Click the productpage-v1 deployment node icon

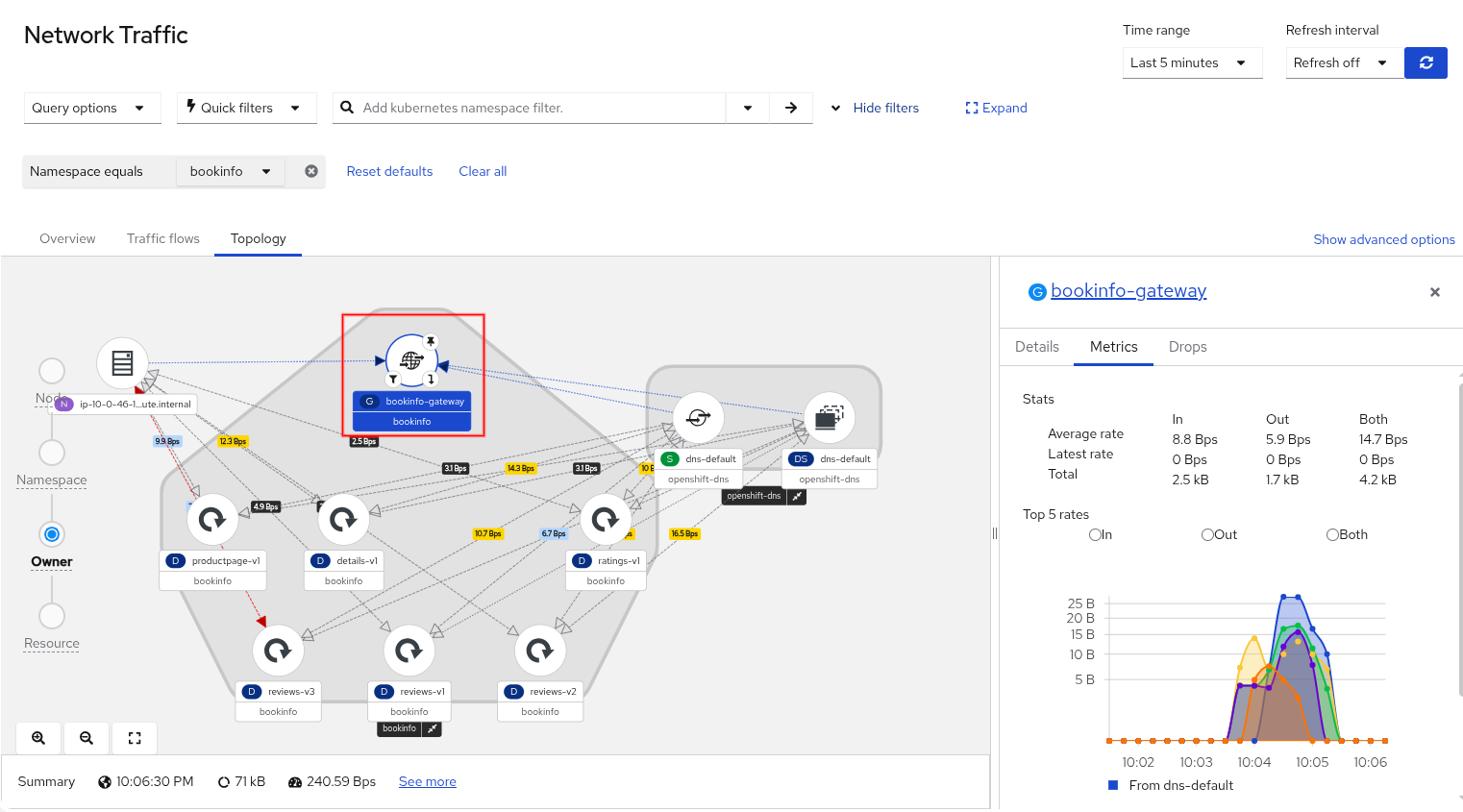tap(212, 520)
